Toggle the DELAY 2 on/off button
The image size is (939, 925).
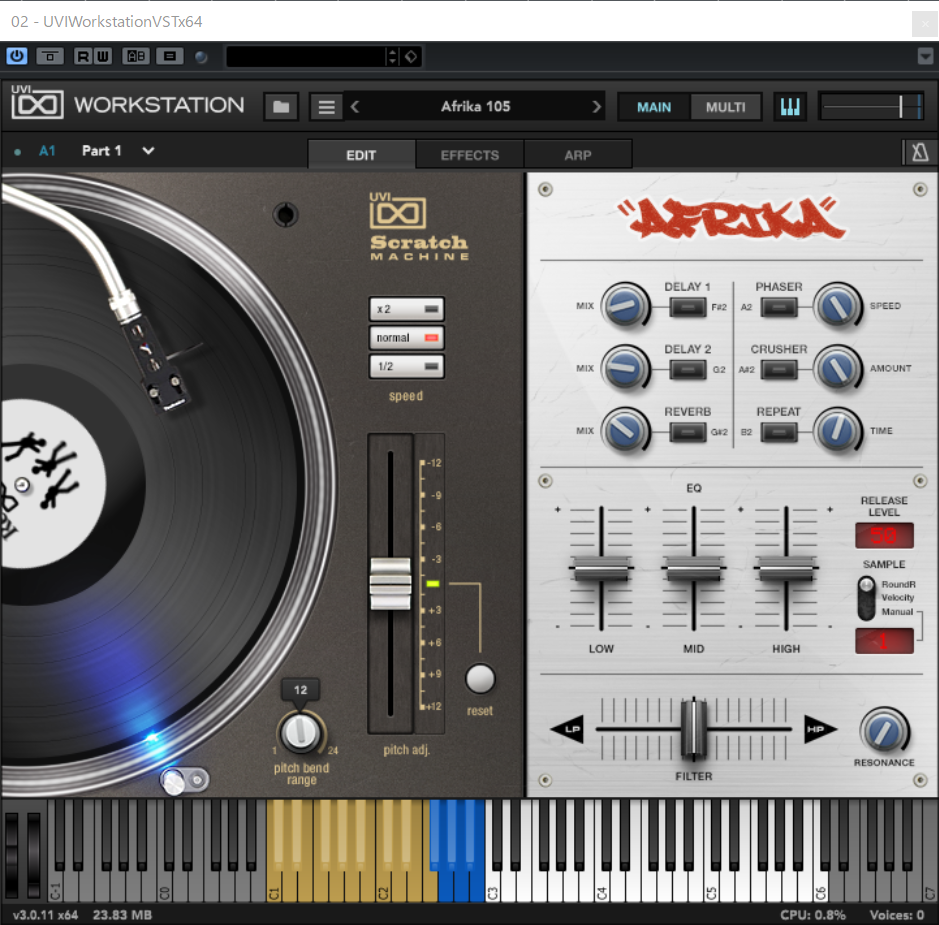click(688, 369)
